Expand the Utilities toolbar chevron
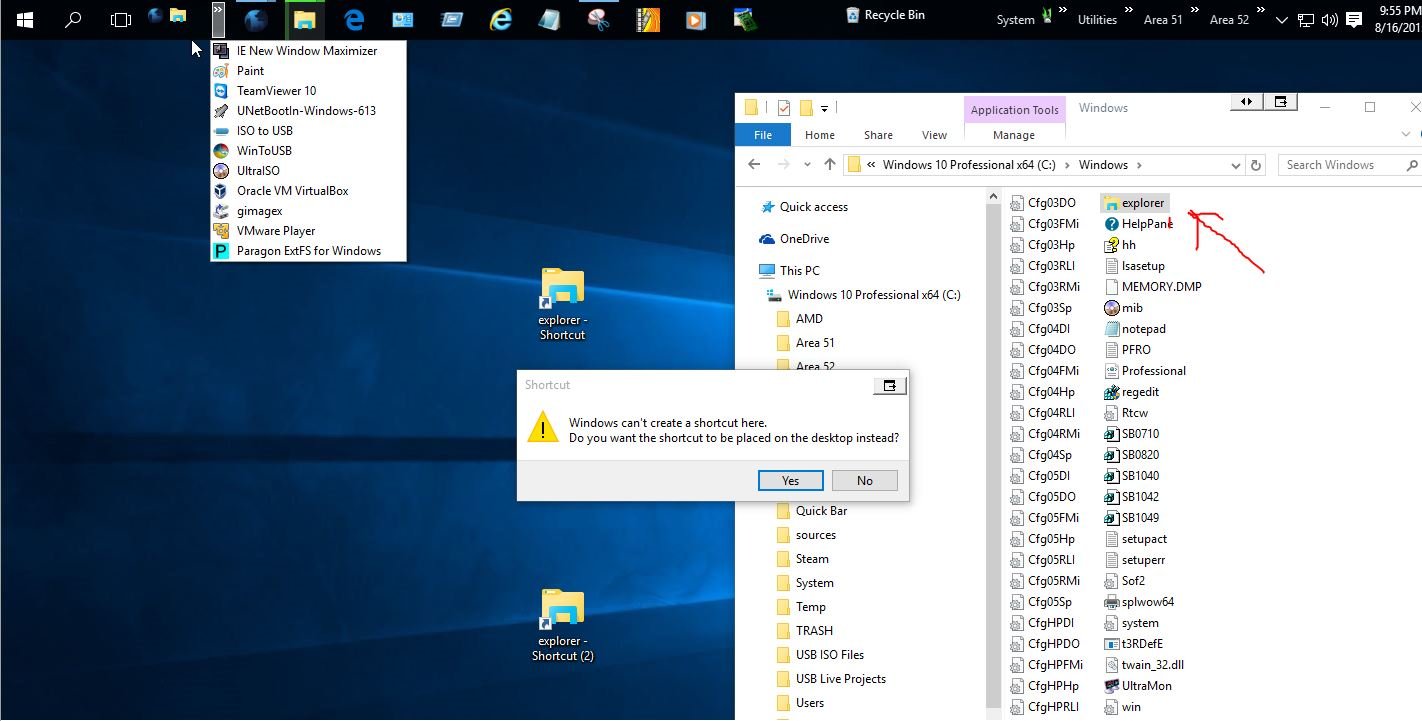 coord(1130,12)
